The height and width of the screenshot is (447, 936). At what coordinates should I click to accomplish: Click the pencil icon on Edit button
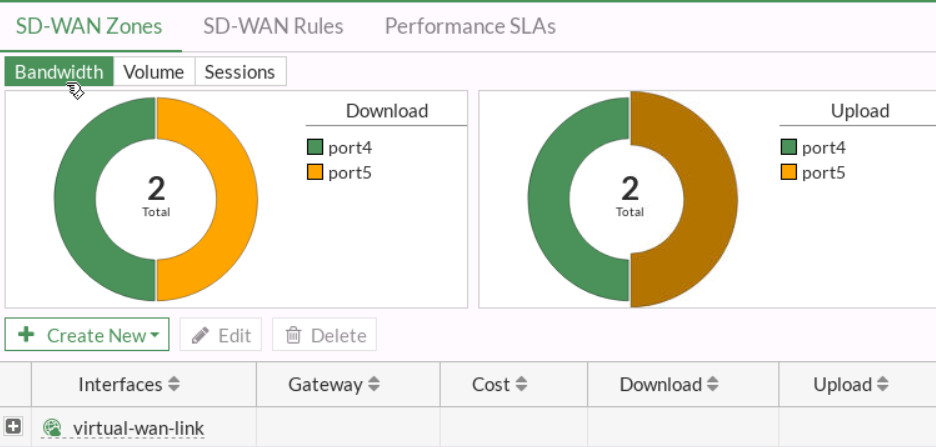coord(201,335)
